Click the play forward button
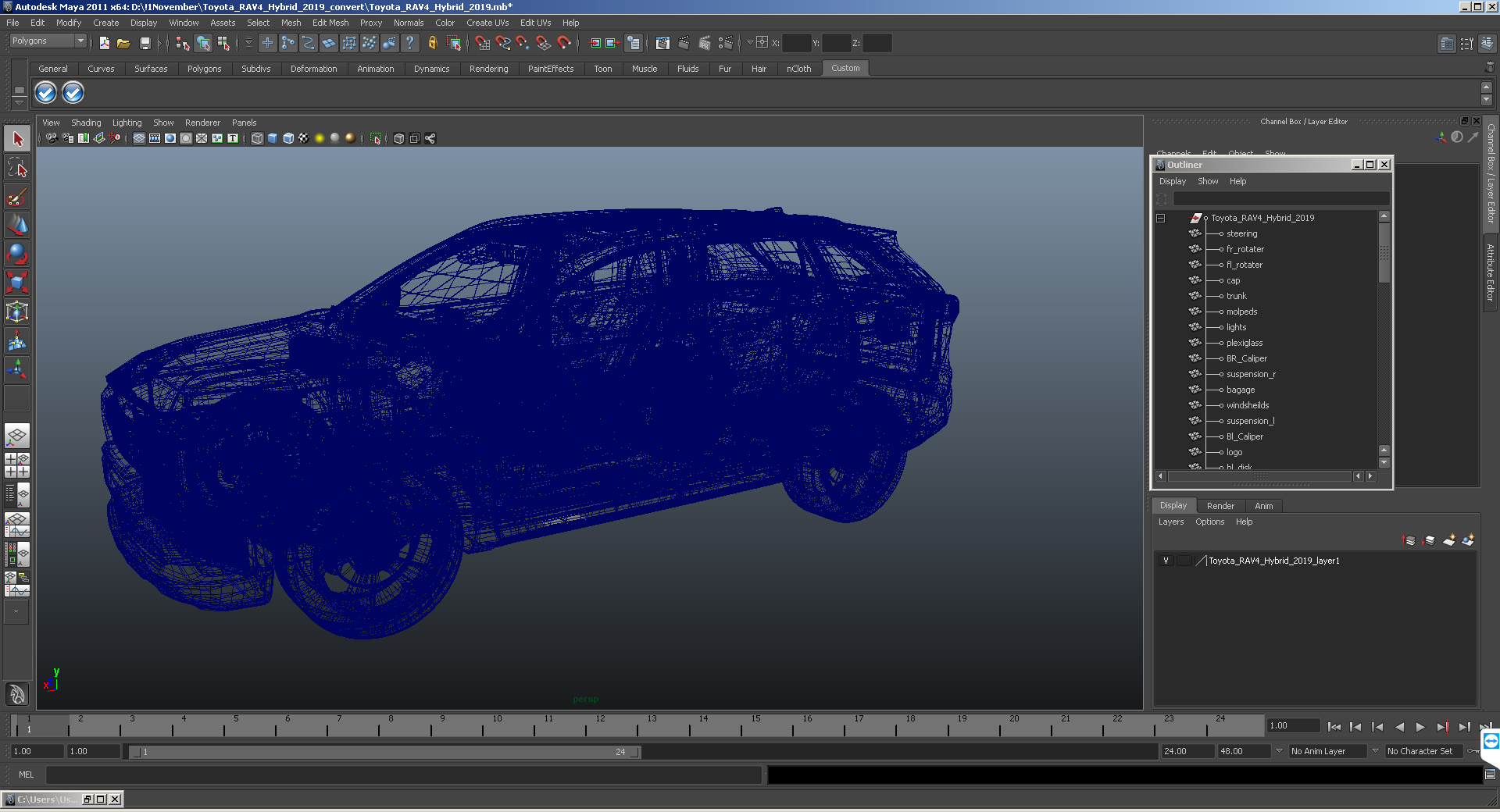 (1420, 727)
